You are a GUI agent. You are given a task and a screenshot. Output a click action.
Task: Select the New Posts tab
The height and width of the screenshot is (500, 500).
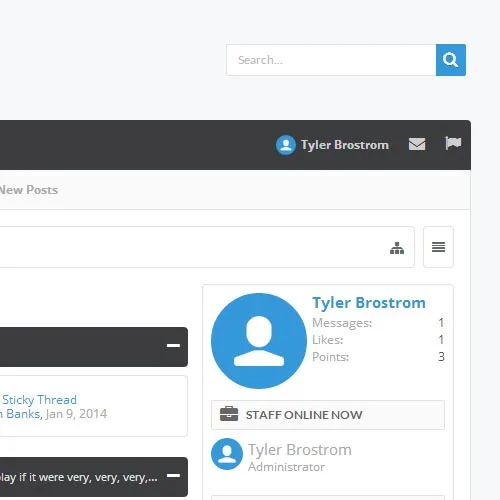(29, 190)
